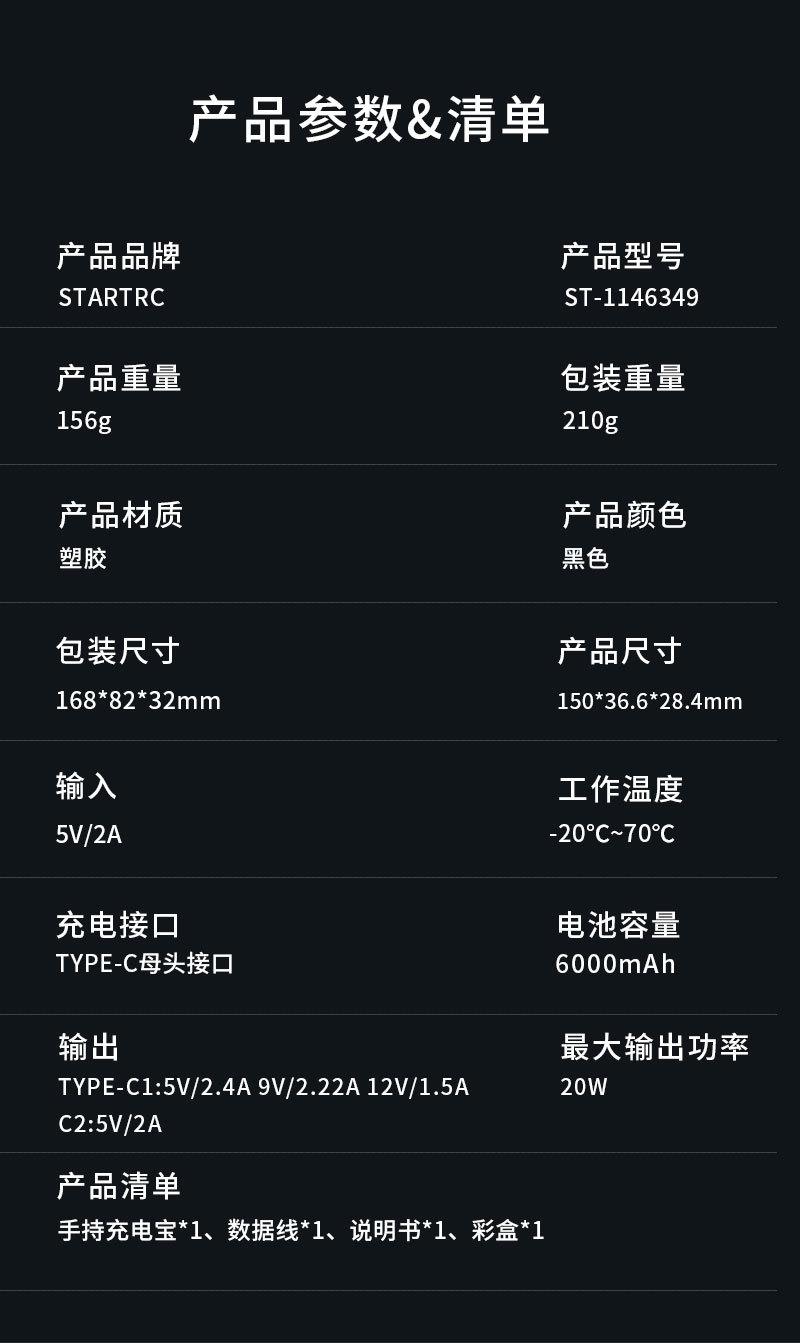Click the -20°C~70°C temperature range
Viewport: 800px width, 1343px height.
click(x=612, y=833)
